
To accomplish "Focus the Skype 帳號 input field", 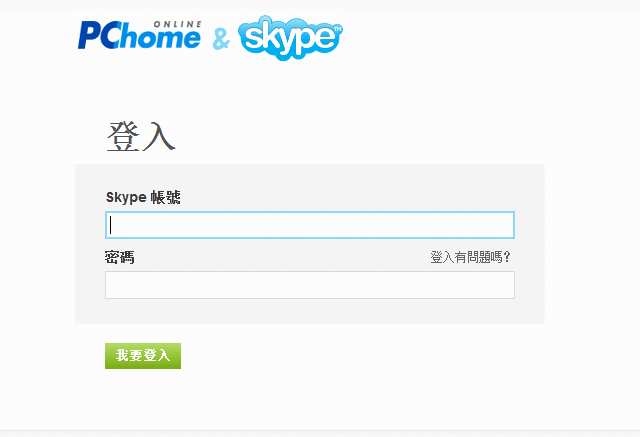I will coord(310,225).
